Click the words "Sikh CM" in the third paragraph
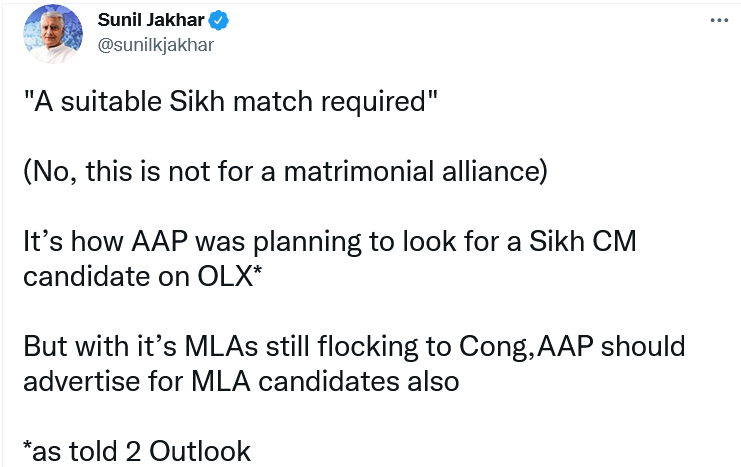The width and height of the screenshot is (741, 467). click(582, 241)
